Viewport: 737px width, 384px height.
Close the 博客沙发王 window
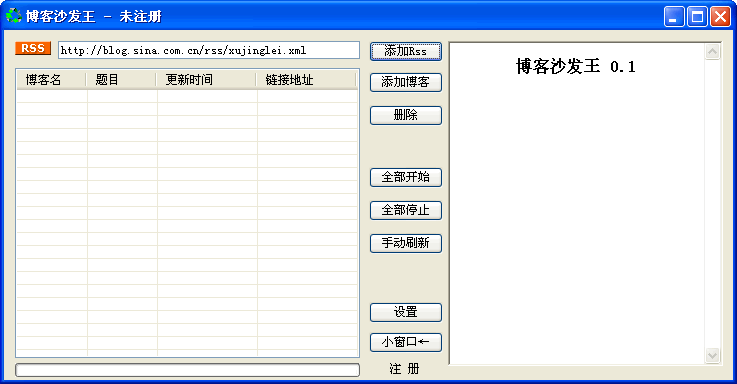click(720, 16)
